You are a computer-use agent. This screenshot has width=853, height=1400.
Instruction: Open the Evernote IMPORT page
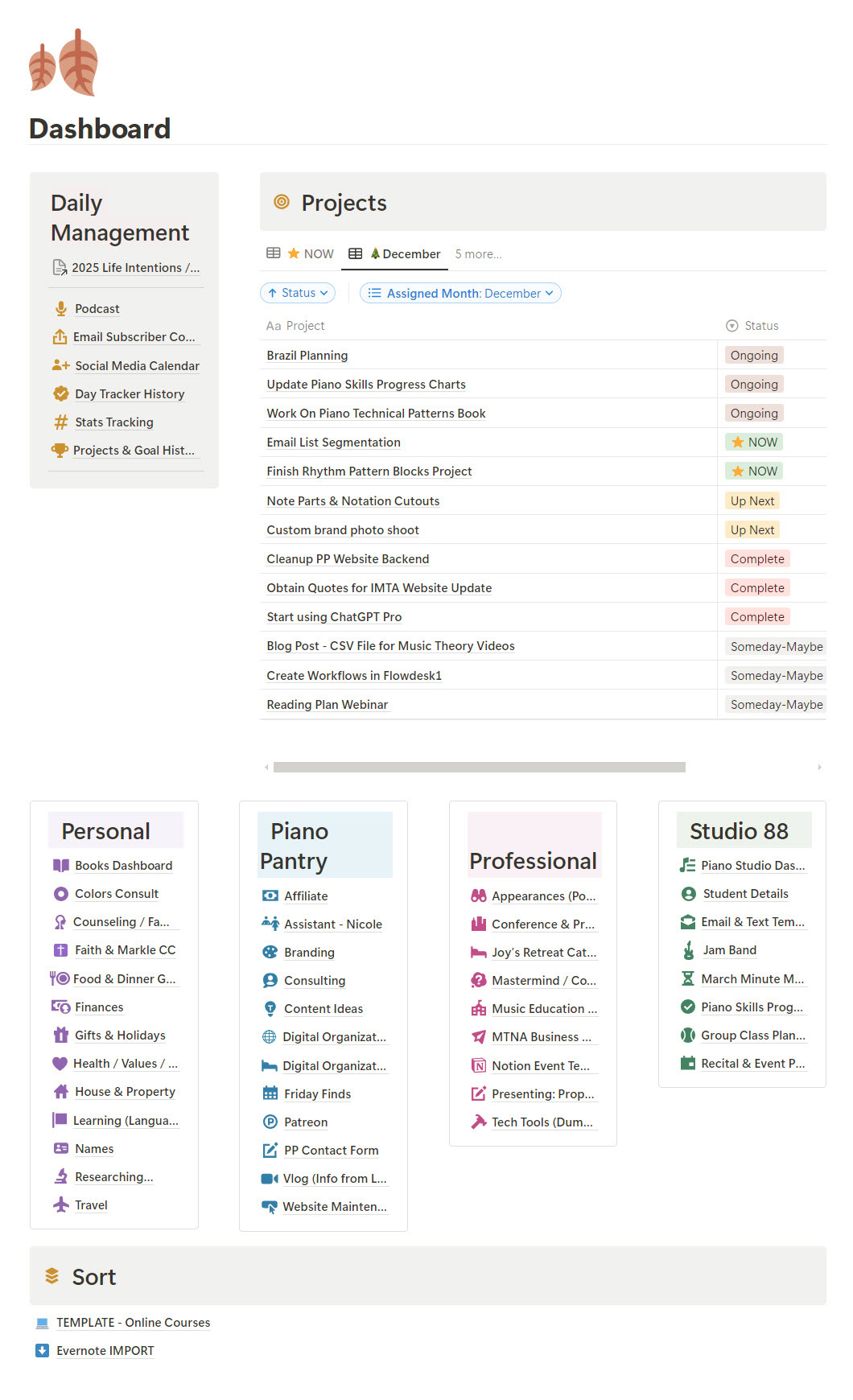[105, 1351]
